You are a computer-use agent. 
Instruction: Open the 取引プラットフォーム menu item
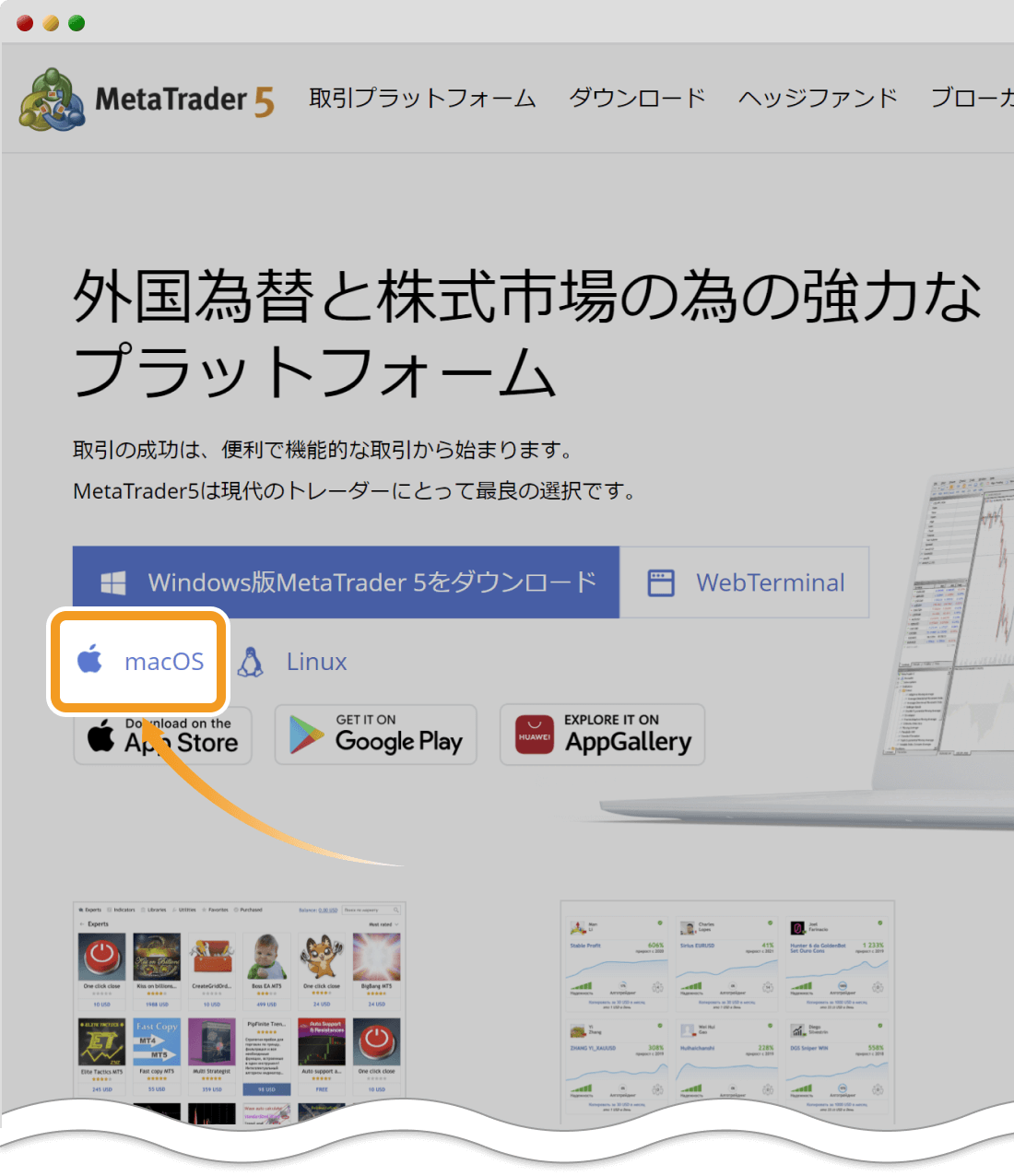422,98
